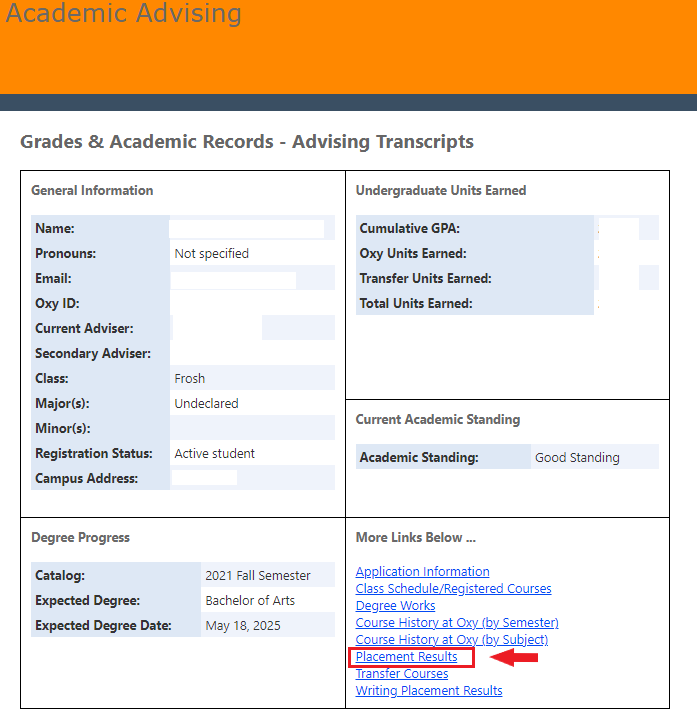Click the Registration Status: label

pyautogui.click(x=94, y=454)
